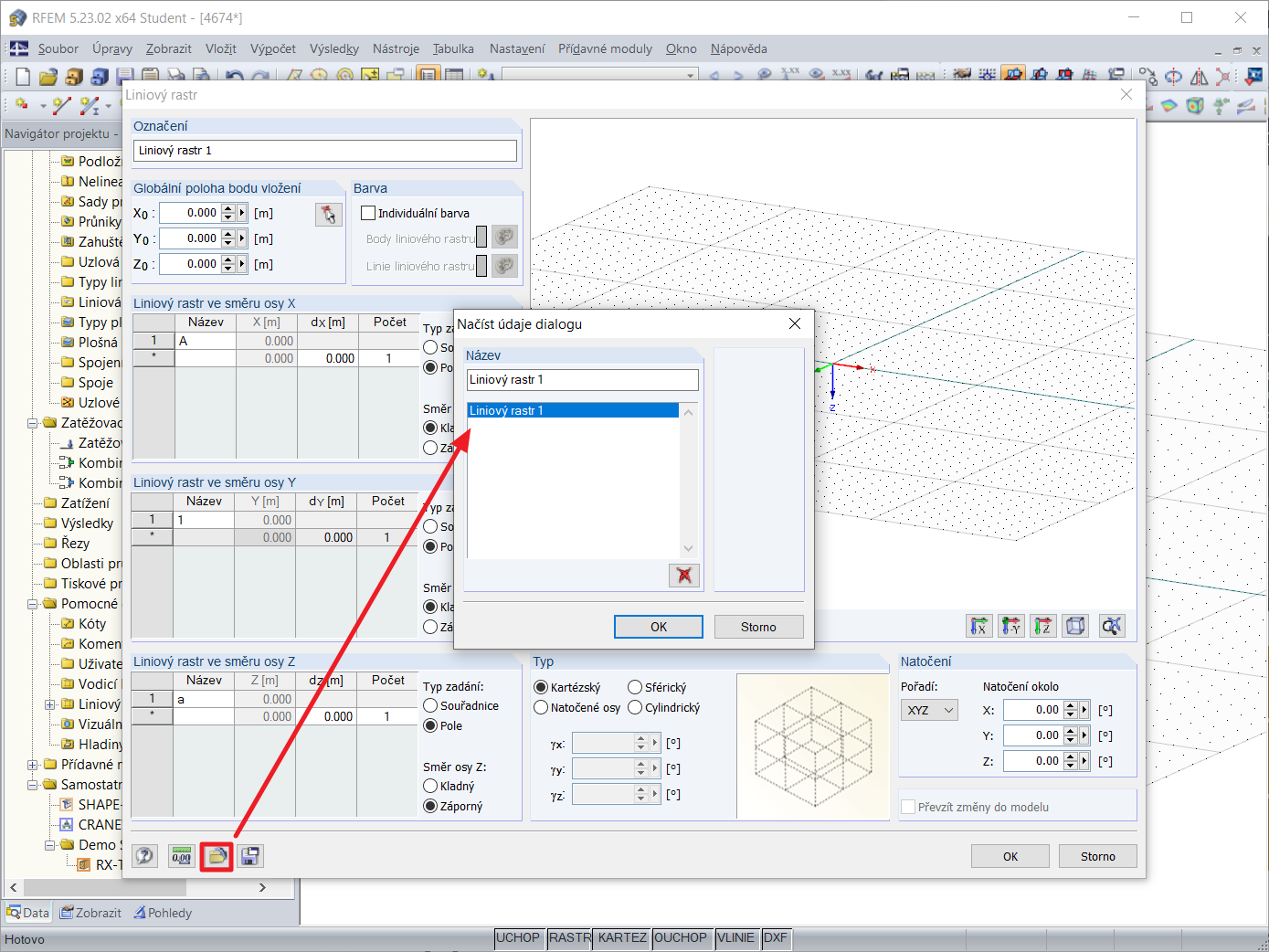Choose Pole input type for Z axis
1269x952 pixels.
point(430,725)
